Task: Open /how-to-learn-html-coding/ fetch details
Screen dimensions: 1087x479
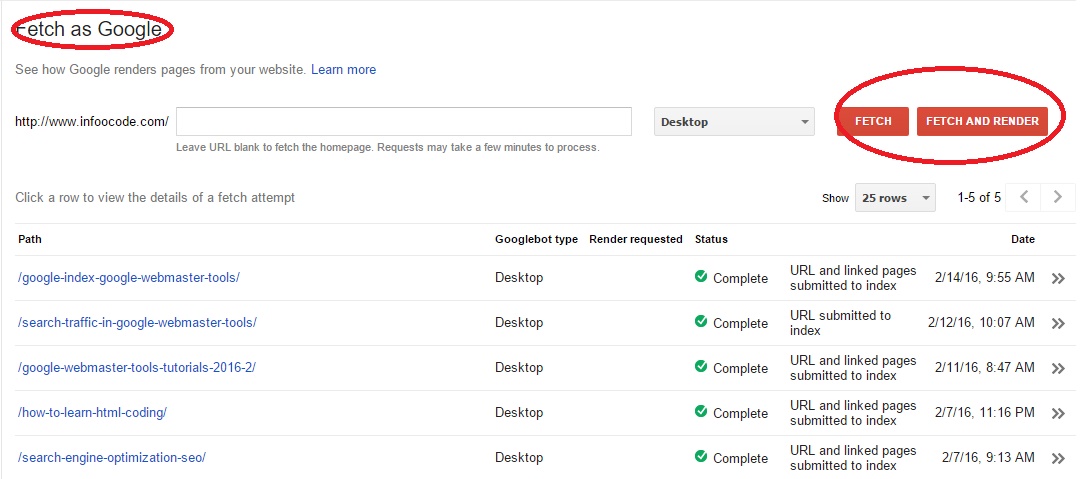Action: click(92, 413)
